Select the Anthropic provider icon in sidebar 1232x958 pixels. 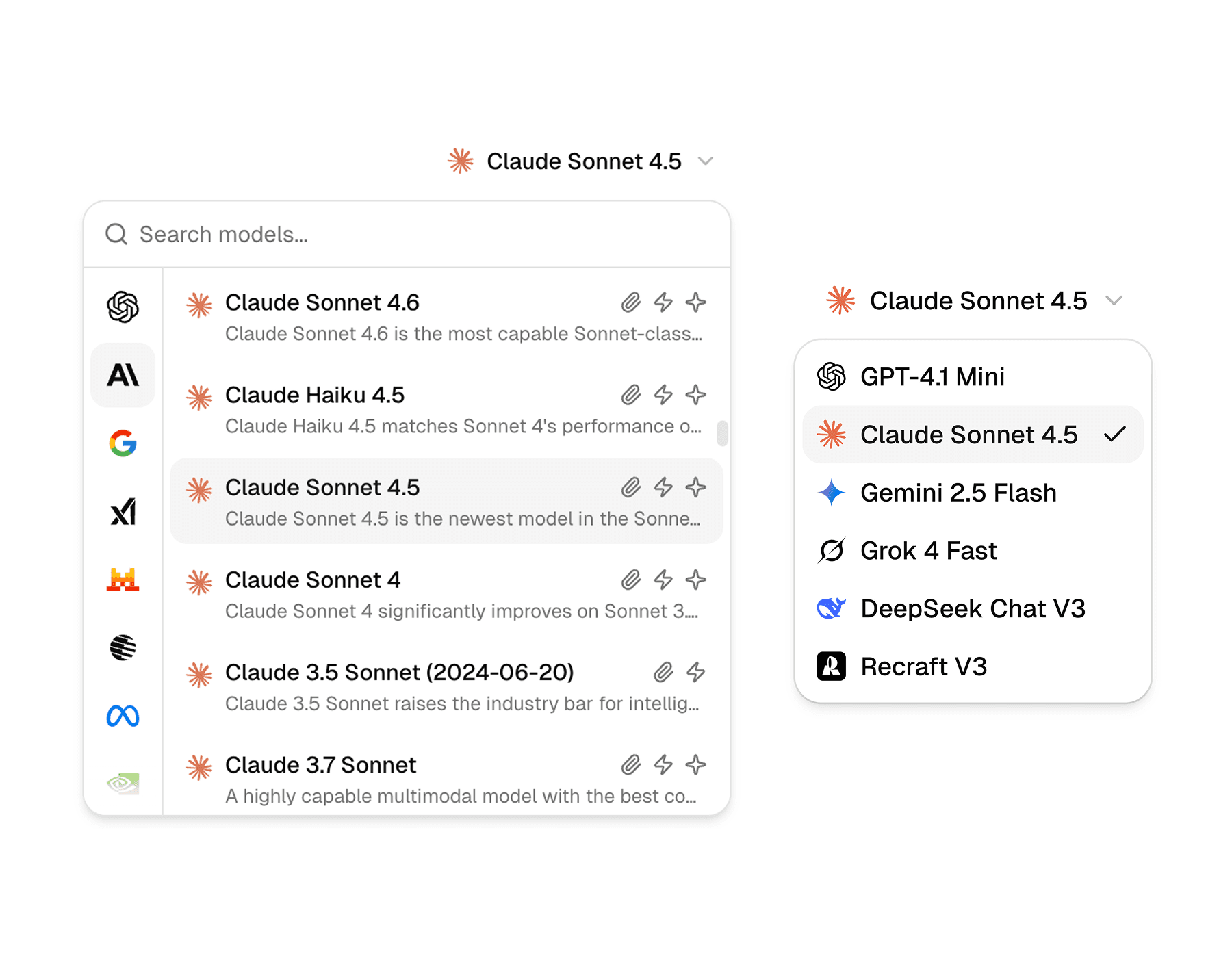123,375
